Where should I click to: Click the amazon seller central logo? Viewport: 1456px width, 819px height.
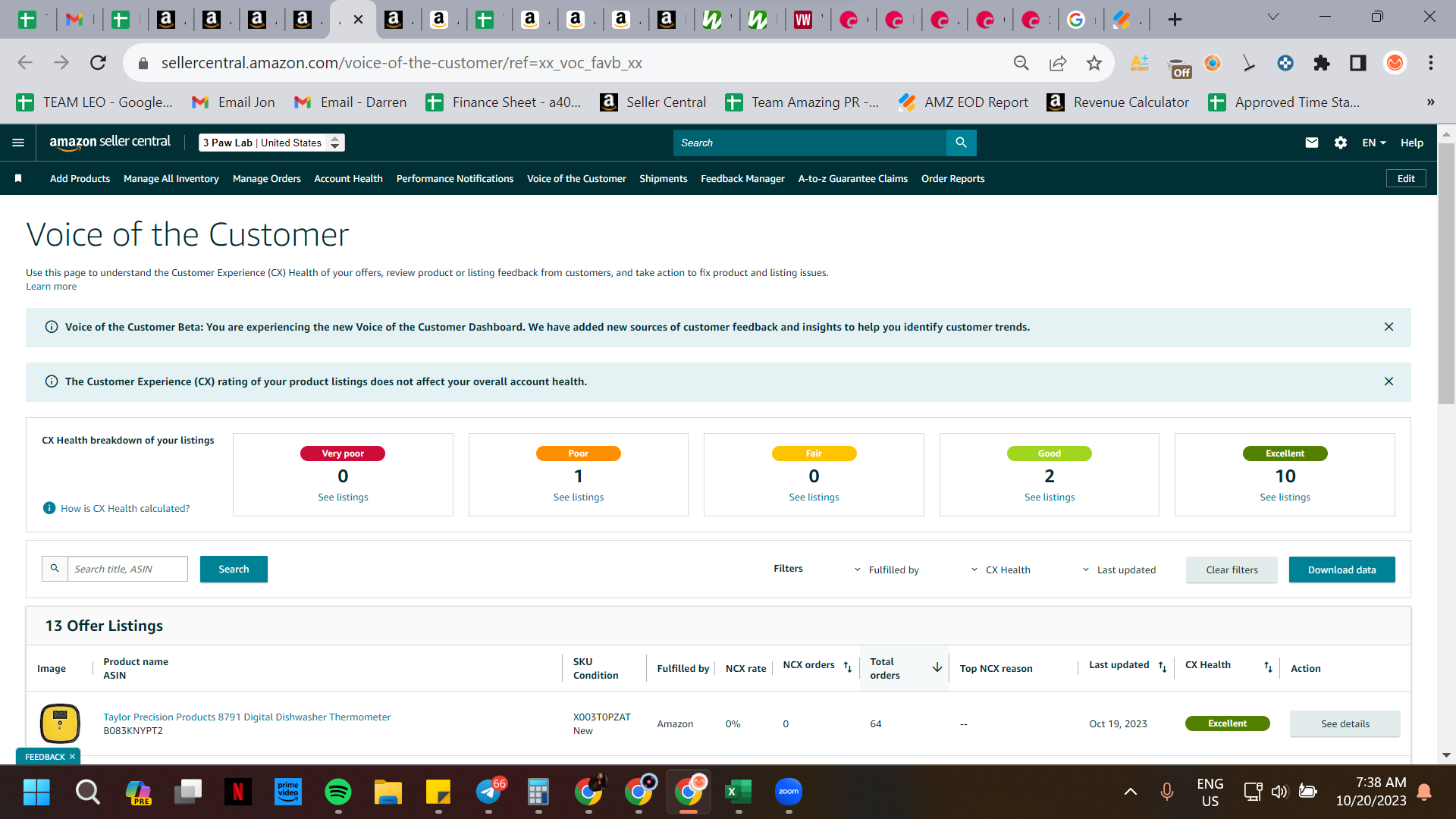coord(110,142)
